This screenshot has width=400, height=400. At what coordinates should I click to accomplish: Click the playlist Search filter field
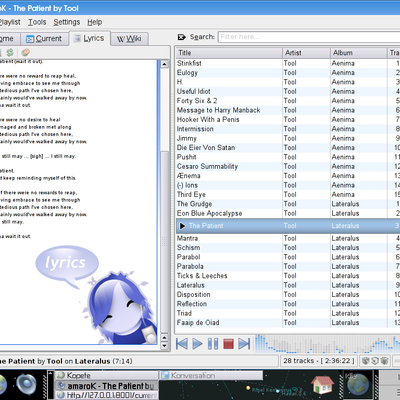[309, 37]
